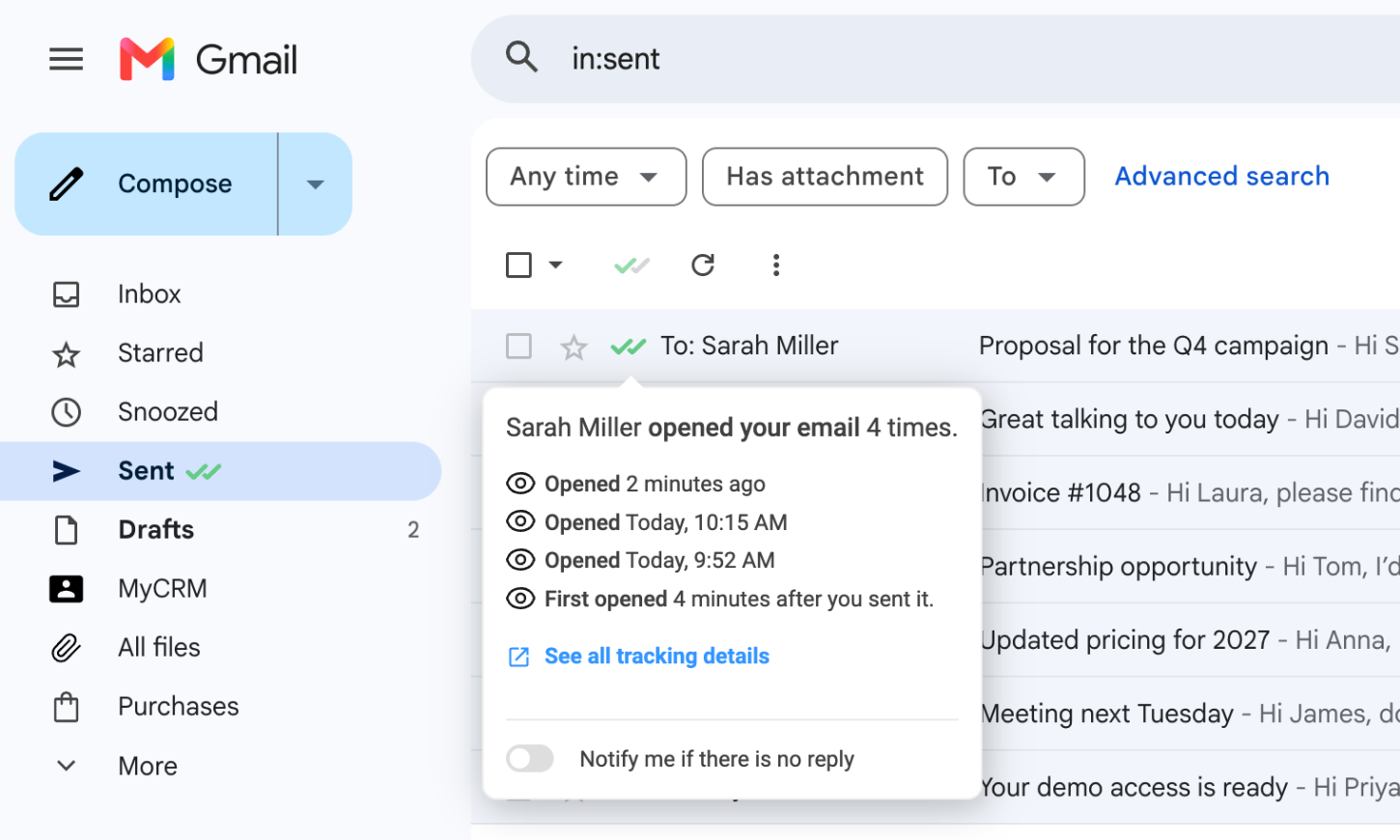Viewport: 1400px width, 840px height.
Task: Click the eye icon for Opened 2 minutes ago
Action: pyautogui.click(x=520, y=484)
